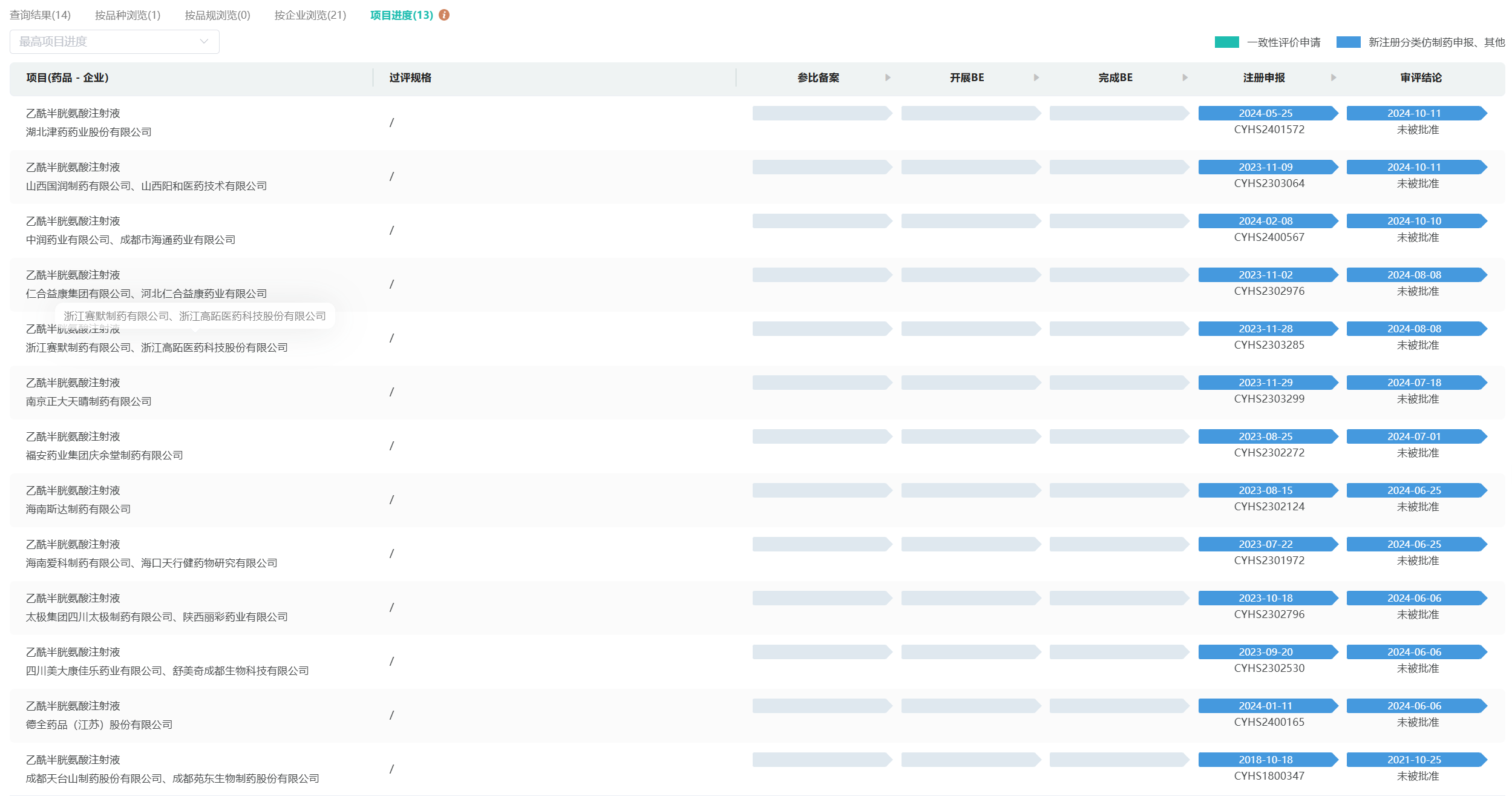Click the info icon beside 项目进度(13) tab

tap(444, 15)
